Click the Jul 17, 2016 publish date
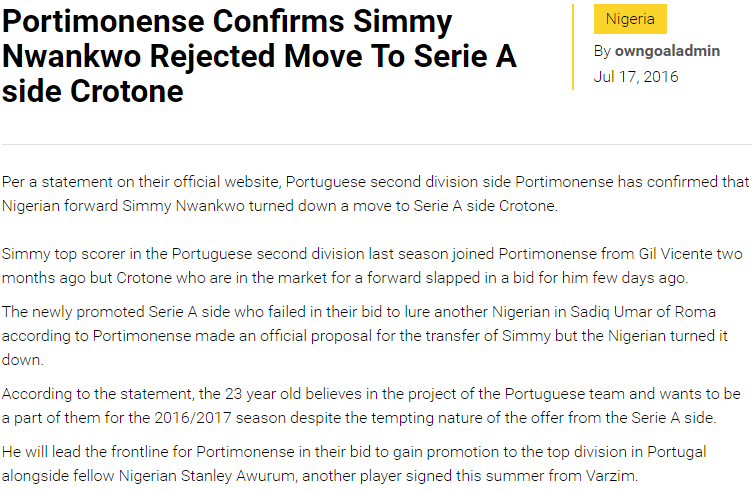The width and height of the screenshot is (753, 490). click(635, 76)
